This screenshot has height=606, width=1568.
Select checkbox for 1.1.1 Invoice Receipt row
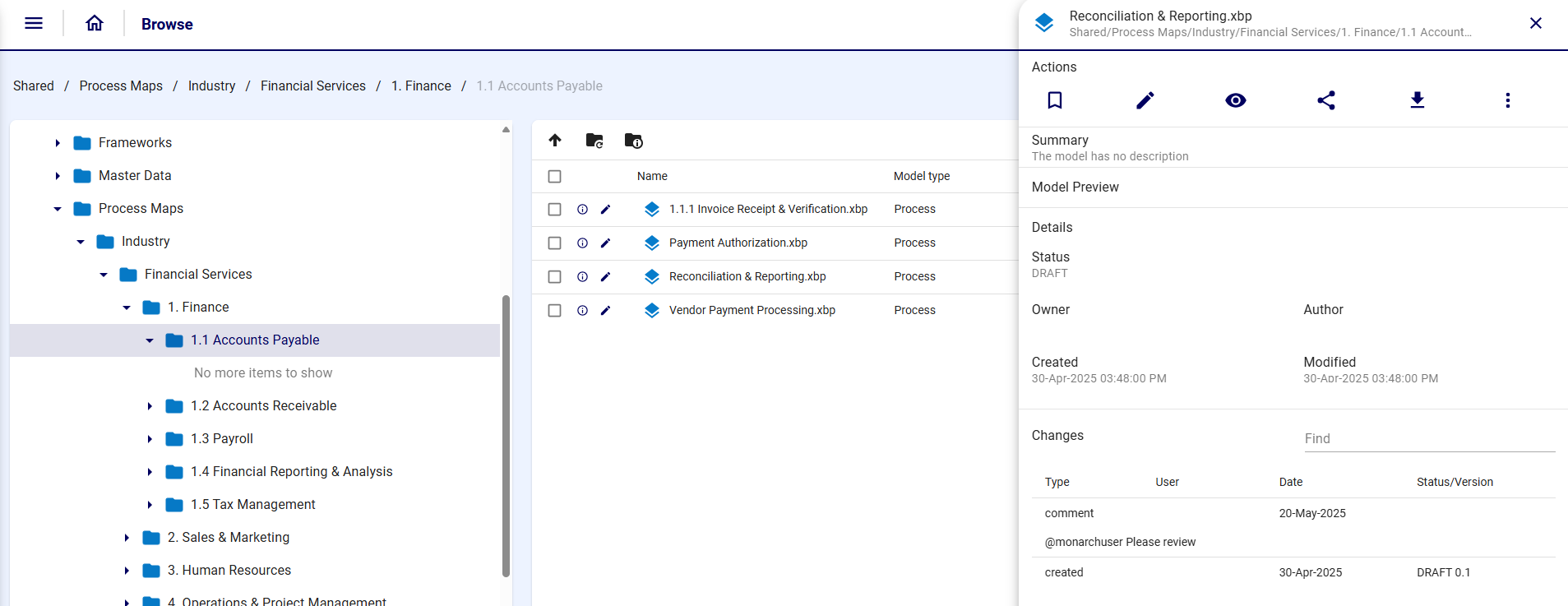point(555,210)
